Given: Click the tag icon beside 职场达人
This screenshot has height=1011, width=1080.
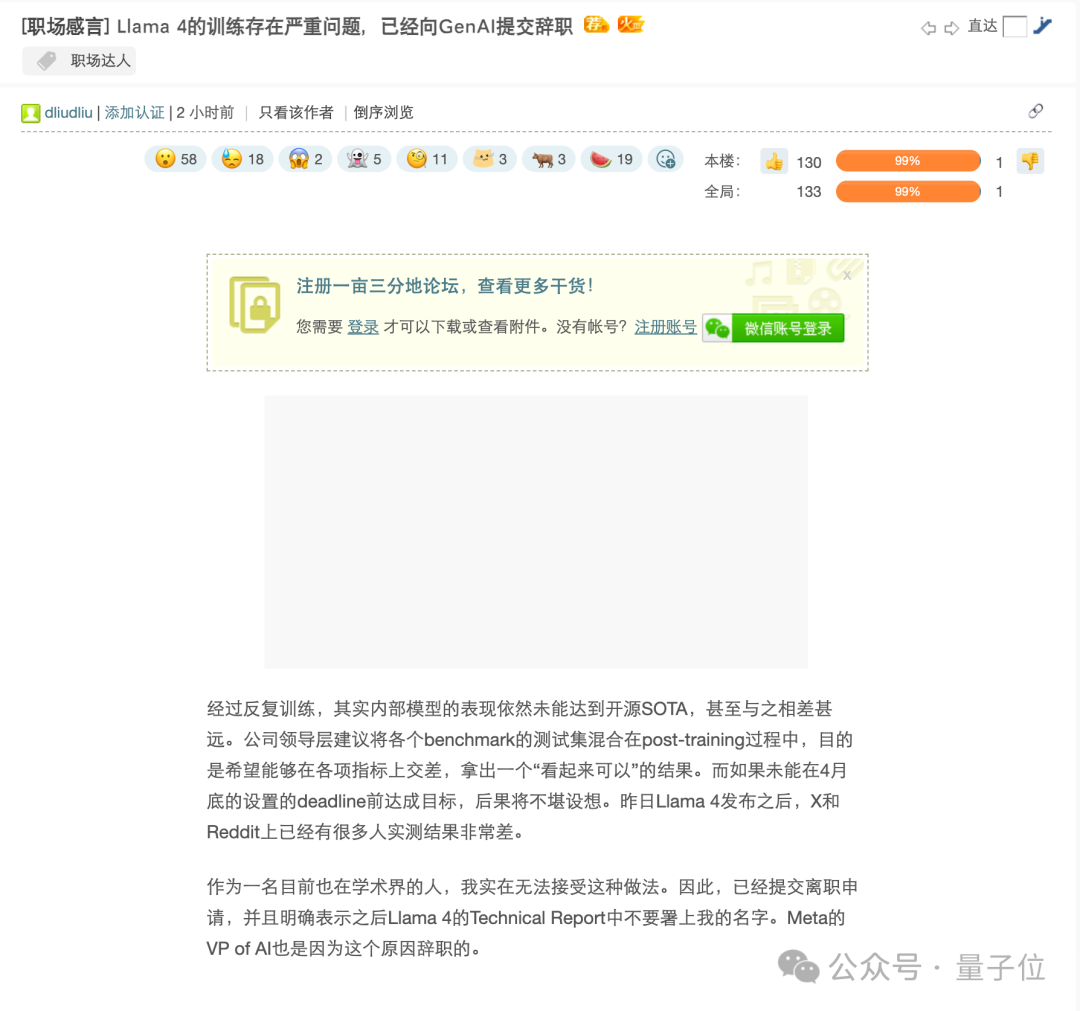Looking at the screenshot, I should point(46,61).
